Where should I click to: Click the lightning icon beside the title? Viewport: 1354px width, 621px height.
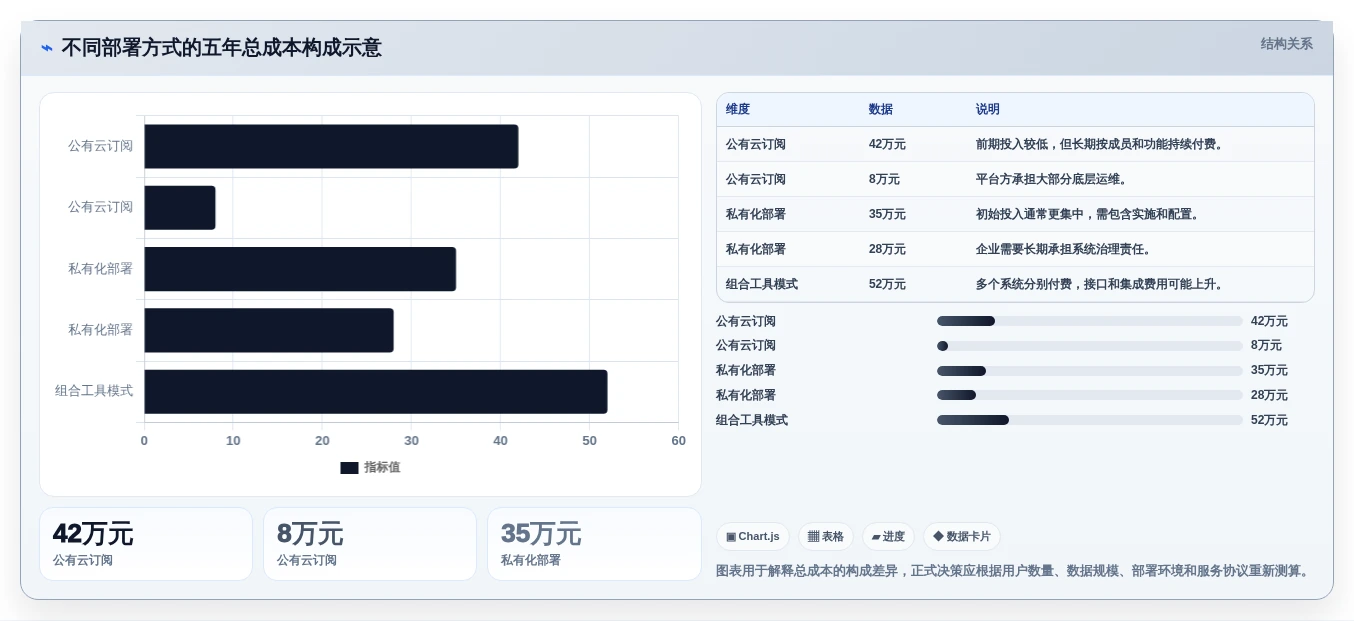tap(47, 47)
